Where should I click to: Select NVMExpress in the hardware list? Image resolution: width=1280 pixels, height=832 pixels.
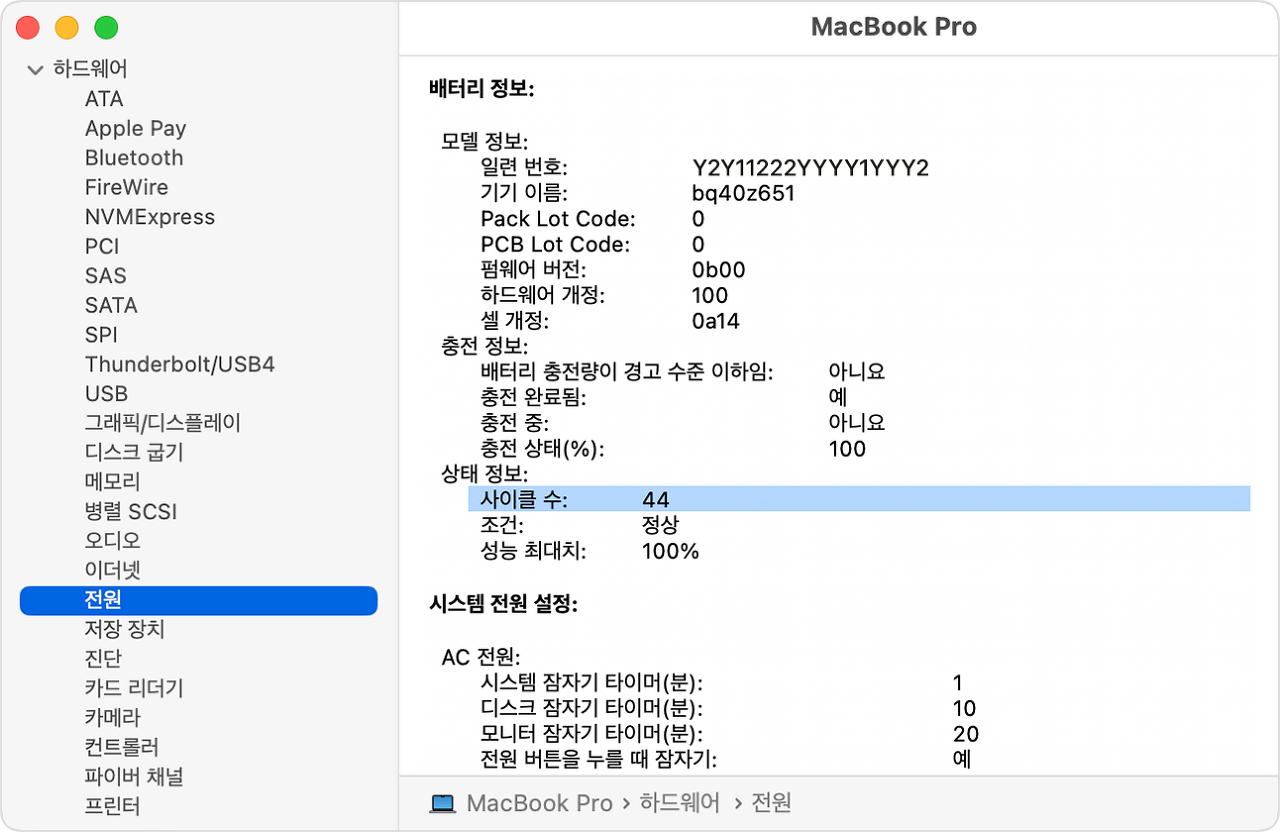point(150,217)
